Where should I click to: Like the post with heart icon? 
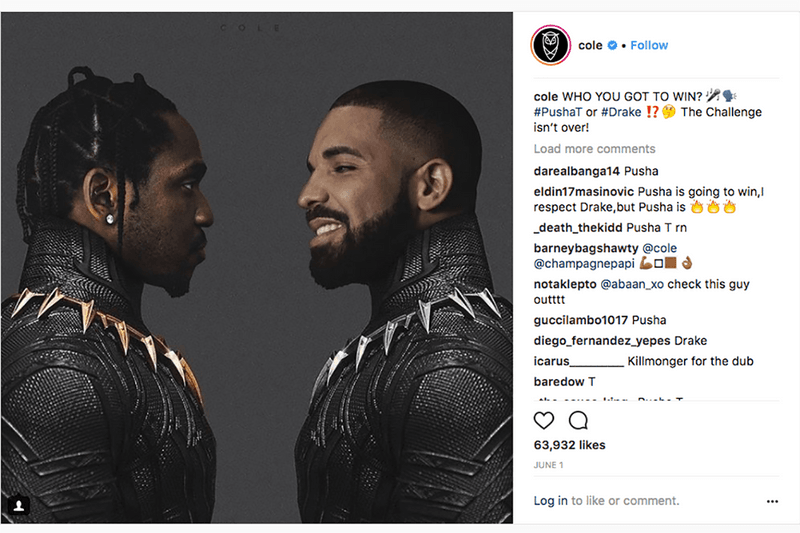coord(543,420)
